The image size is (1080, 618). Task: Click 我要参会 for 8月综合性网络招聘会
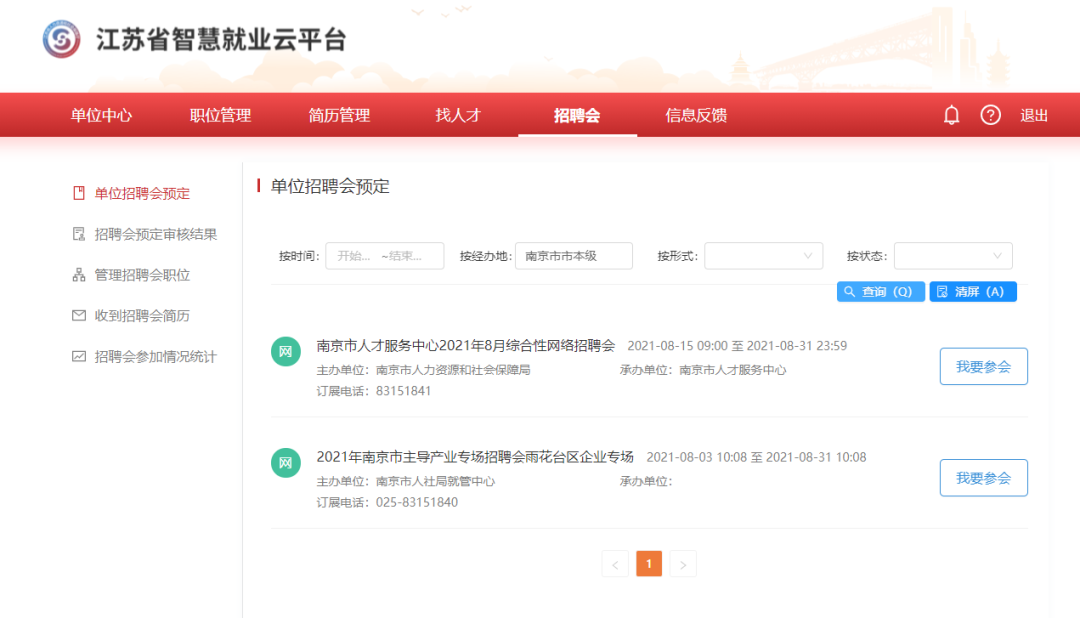click(x=984, y=367)
